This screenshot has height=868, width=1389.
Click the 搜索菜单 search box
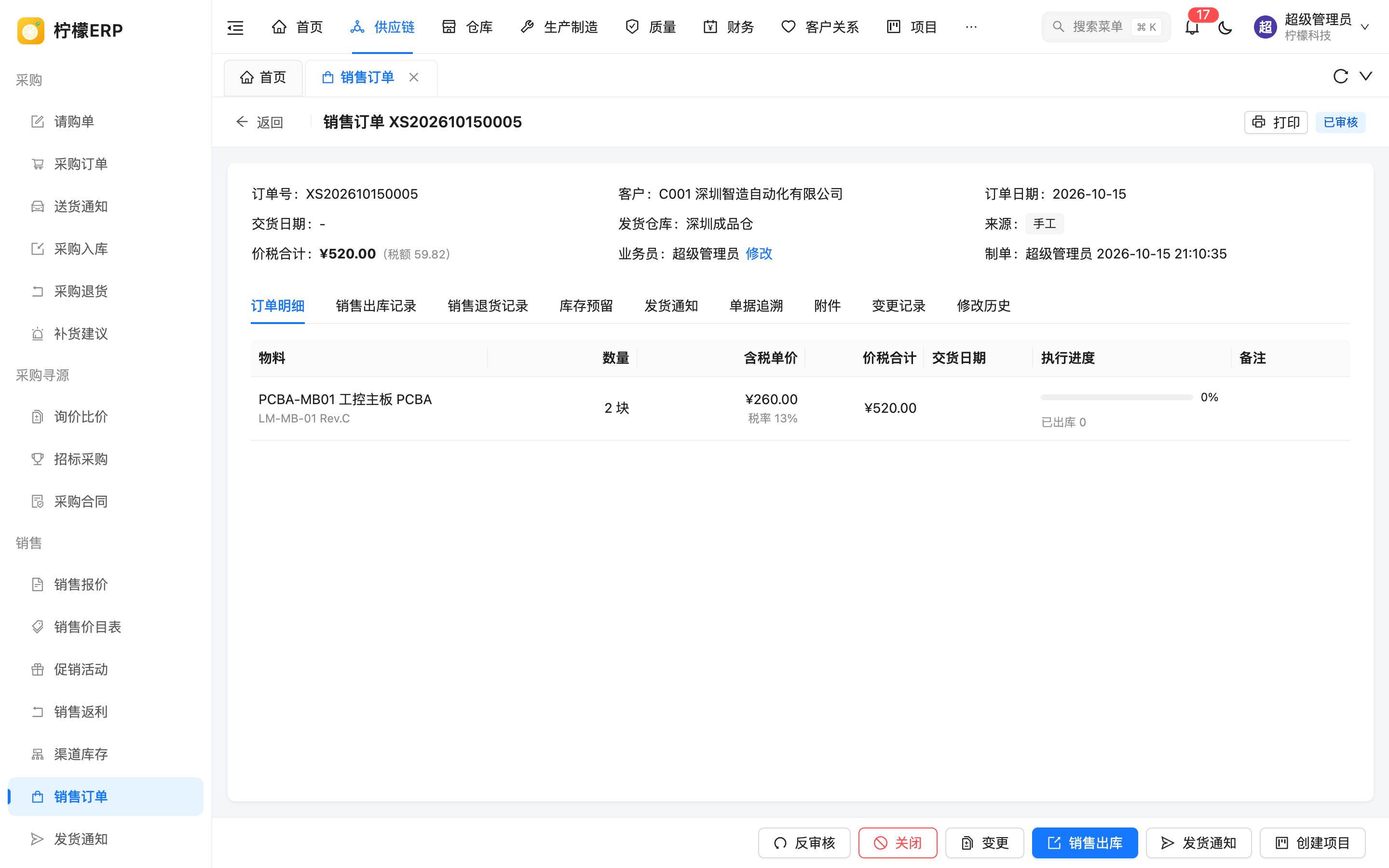click(x=1105, y=27)
